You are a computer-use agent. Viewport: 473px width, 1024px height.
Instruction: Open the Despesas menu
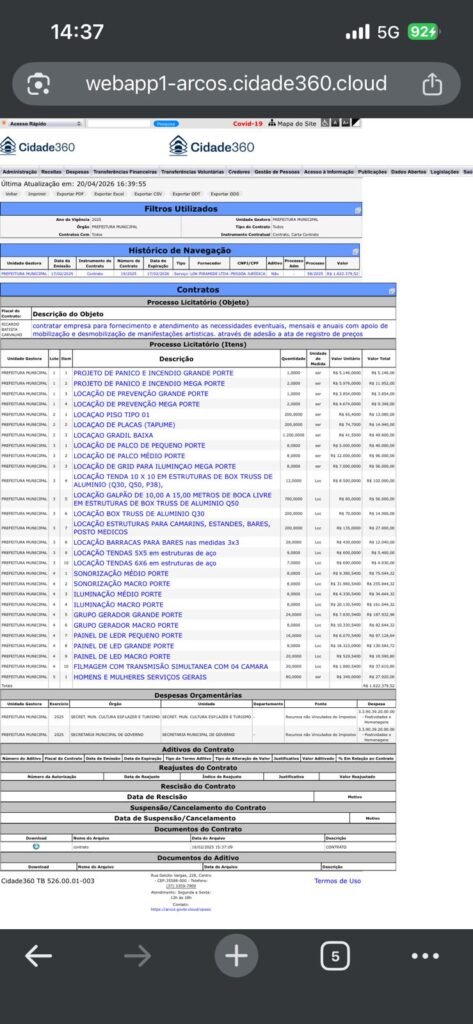[x=78, y=172]
